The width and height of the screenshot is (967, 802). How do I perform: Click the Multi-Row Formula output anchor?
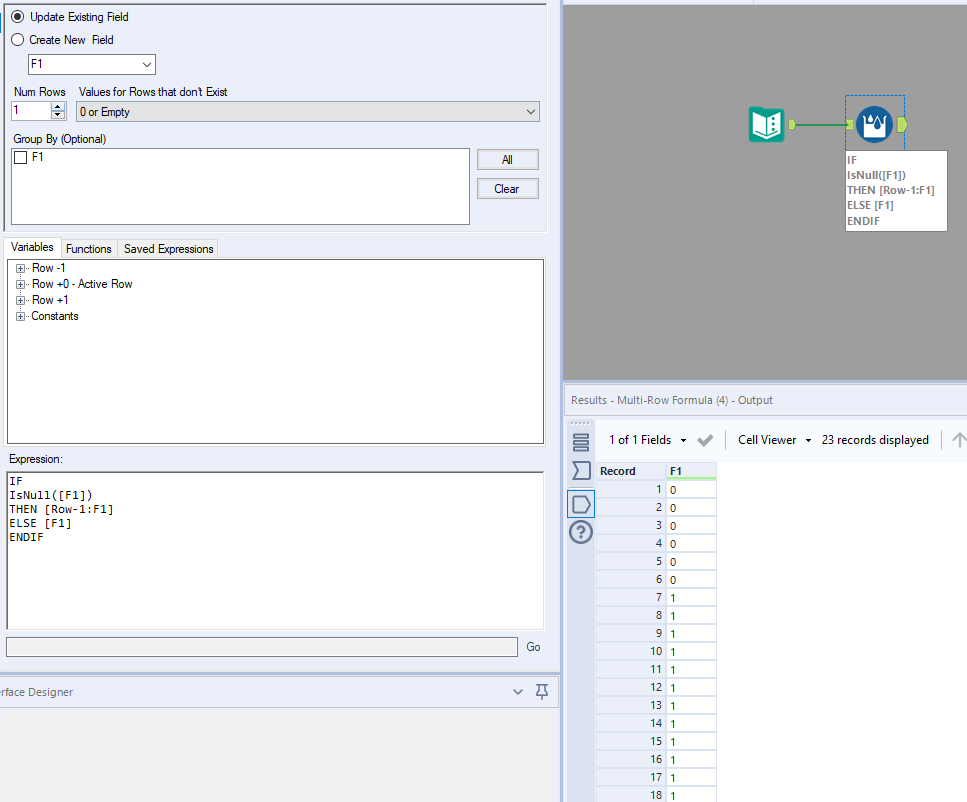coord(902,125)
